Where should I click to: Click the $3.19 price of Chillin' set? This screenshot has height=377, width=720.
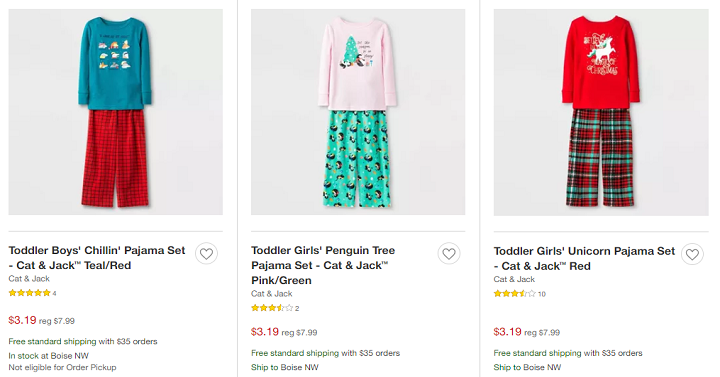click(22, 320)
